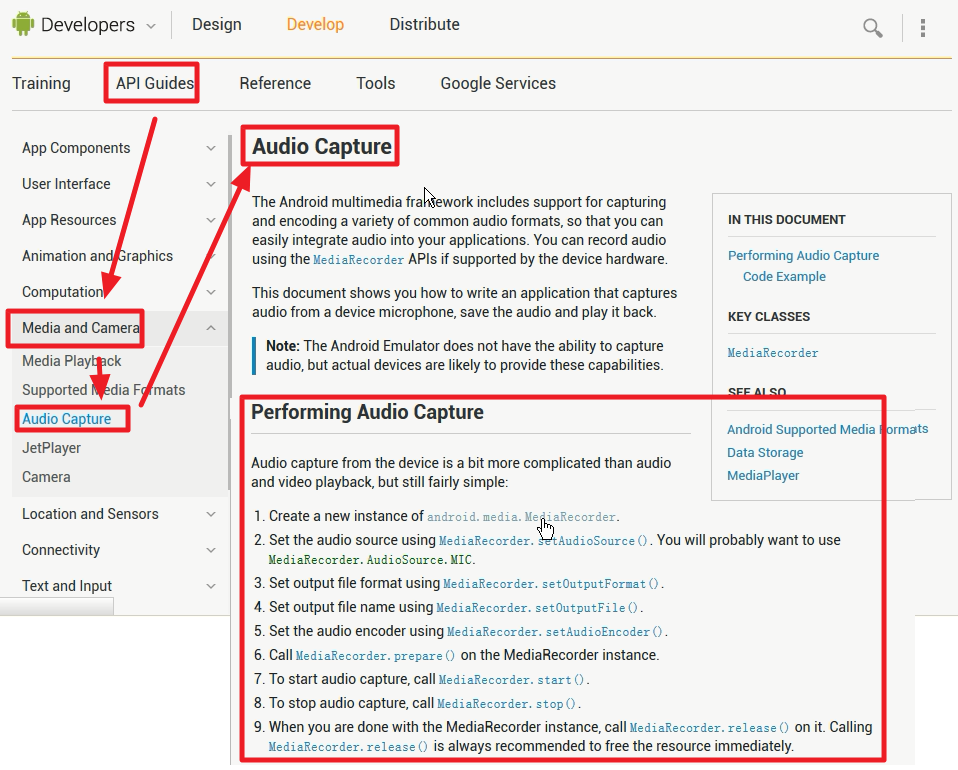Jump to Performing Audio Capture section link
Image resolution: width=958 pixels, height=770 pixels.
click(803, 255)
